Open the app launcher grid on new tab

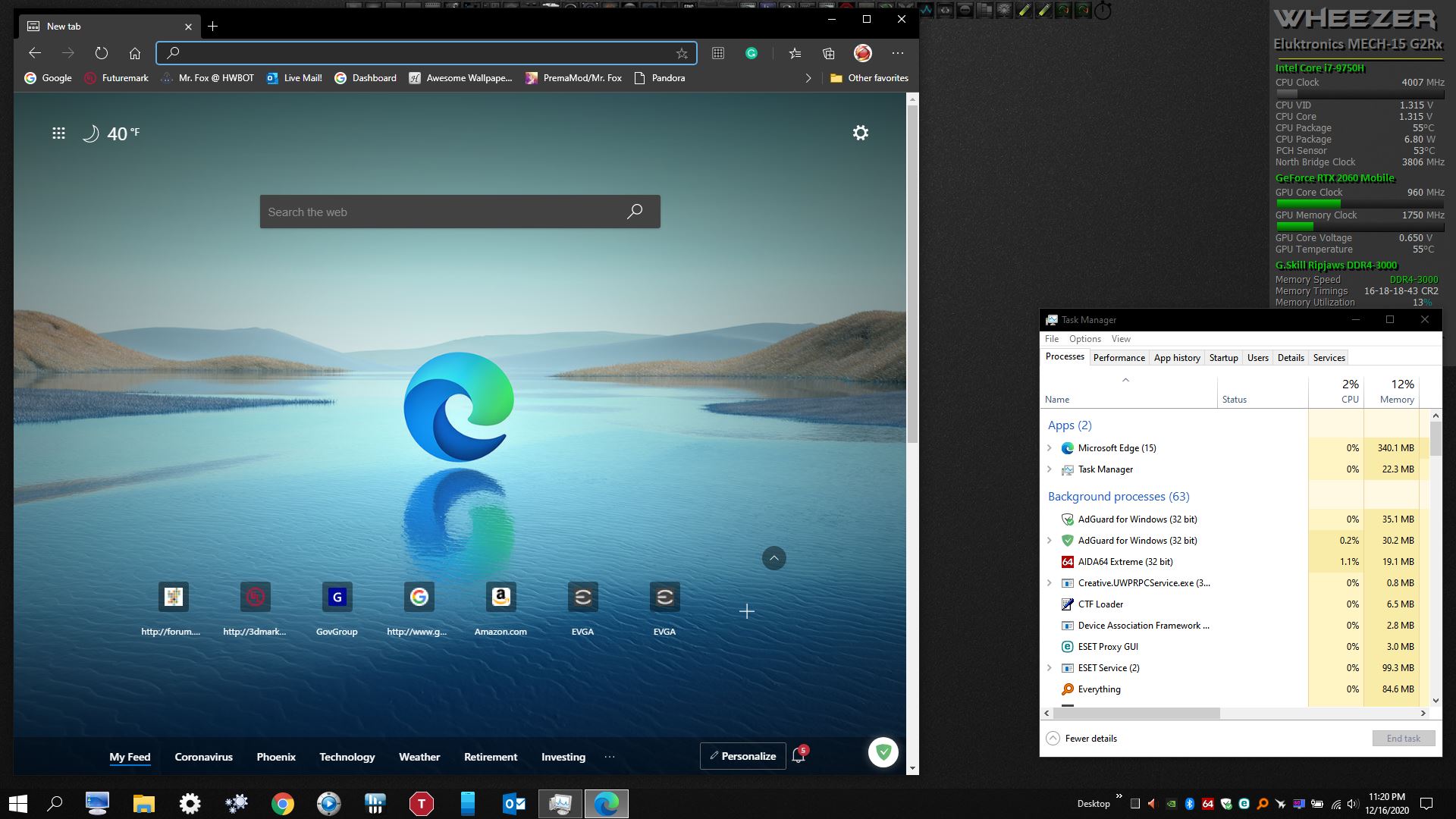click(x=58, y=133)
